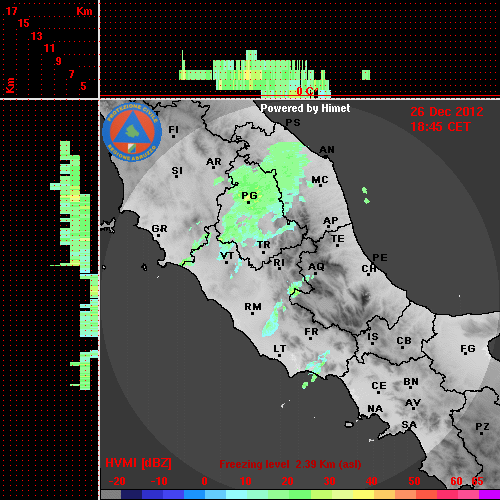Viewport: 500px width, 500px height.
Task: Pick the yellow 40 dBZ color swatch
Action: point(363,495)
